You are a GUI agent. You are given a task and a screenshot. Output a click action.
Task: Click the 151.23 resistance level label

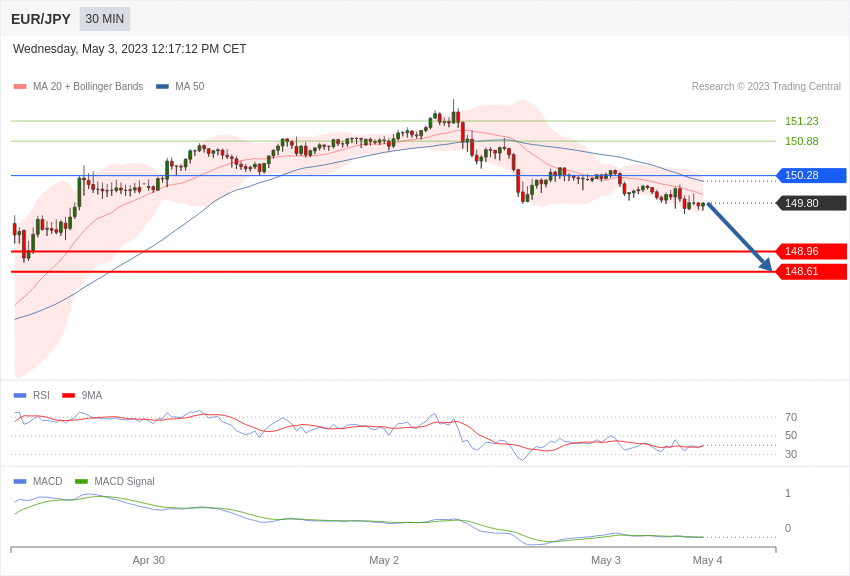coord(802,121)
